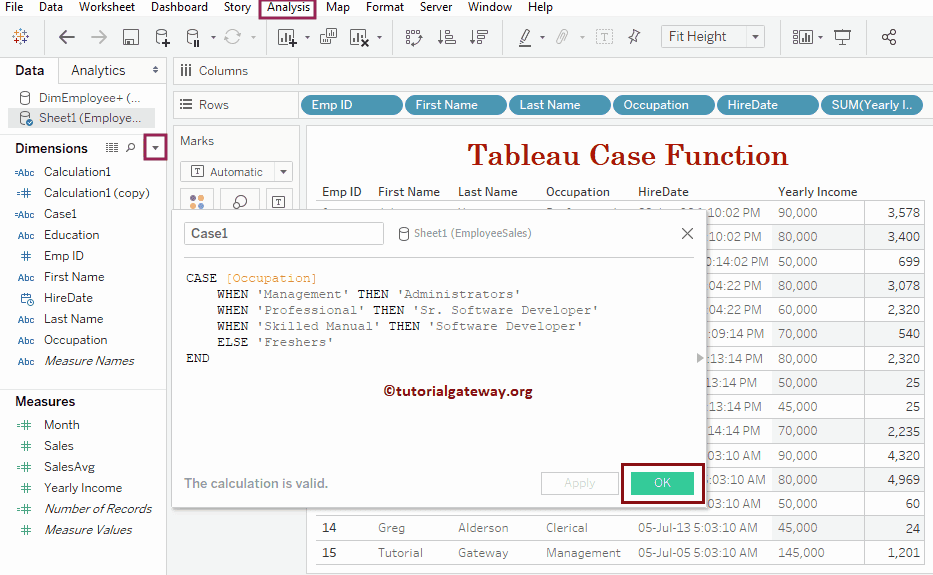Toggle the Analytics pane switch arrows
Screen dimensions: 933x575
[x=155, y=70]
